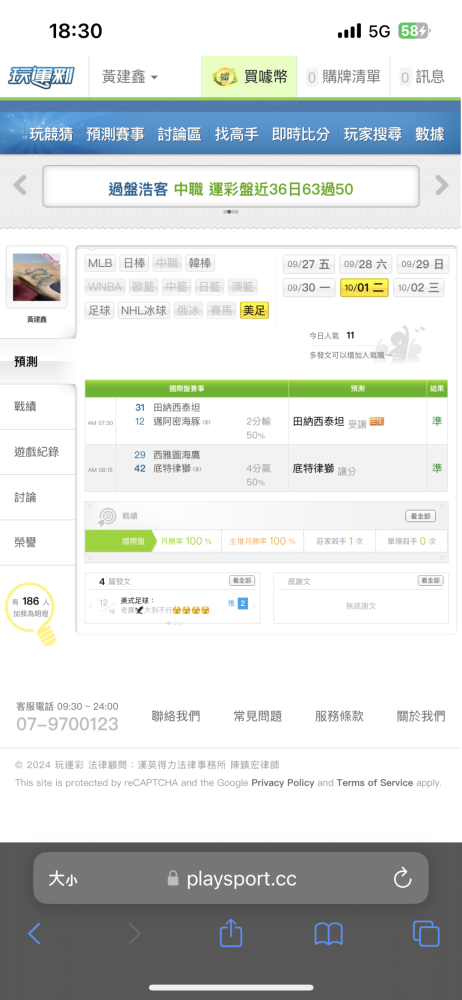Open the 戰績 sidebar tab
The image size is (462, 1000).
tap(38, 406)
